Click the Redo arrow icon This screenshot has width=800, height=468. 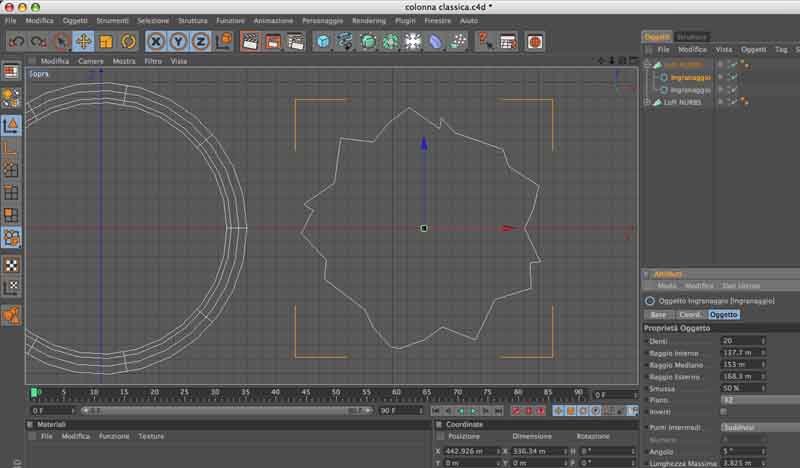pos(39,42)
